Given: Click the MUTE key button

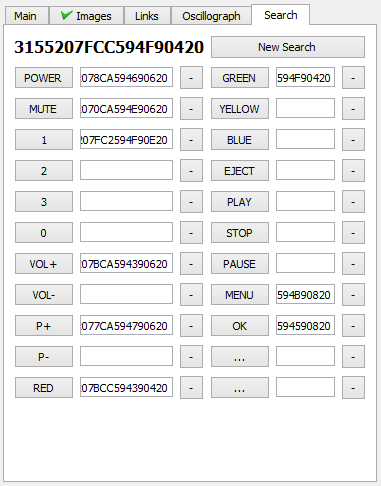Looking at the screenshot, I should pyautogui.click(x=44, y=109).
